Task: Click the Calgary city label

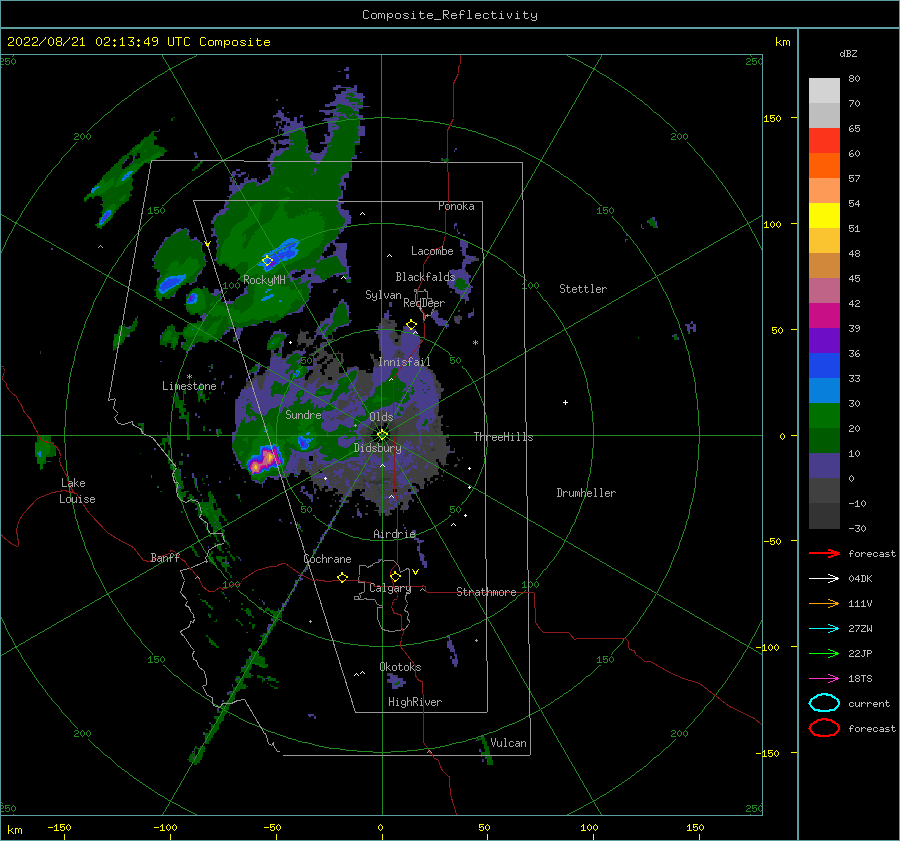Action: 390,588
